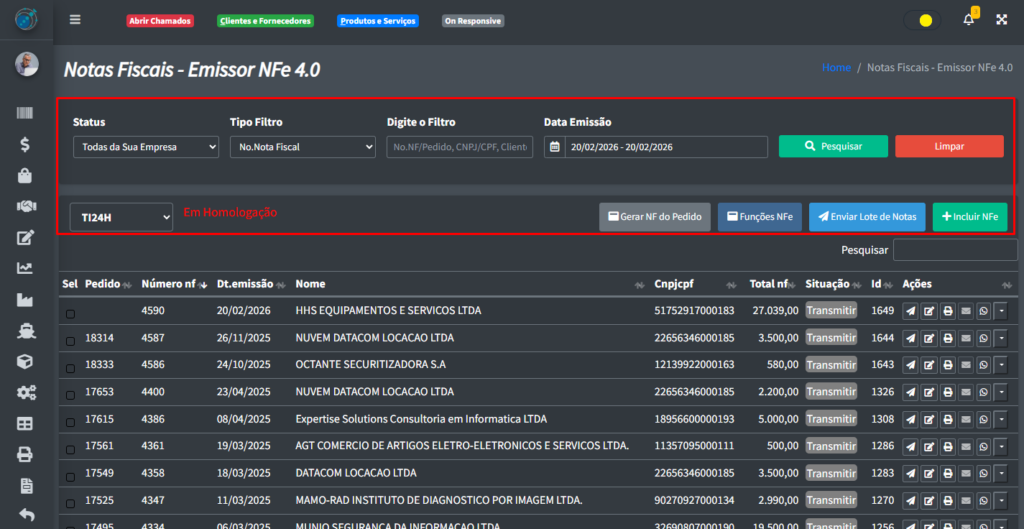The image size is (1024, 529).
Task: Check the box for HHS EQUIPAMENTOS row
Action: [x=70, y=313]
